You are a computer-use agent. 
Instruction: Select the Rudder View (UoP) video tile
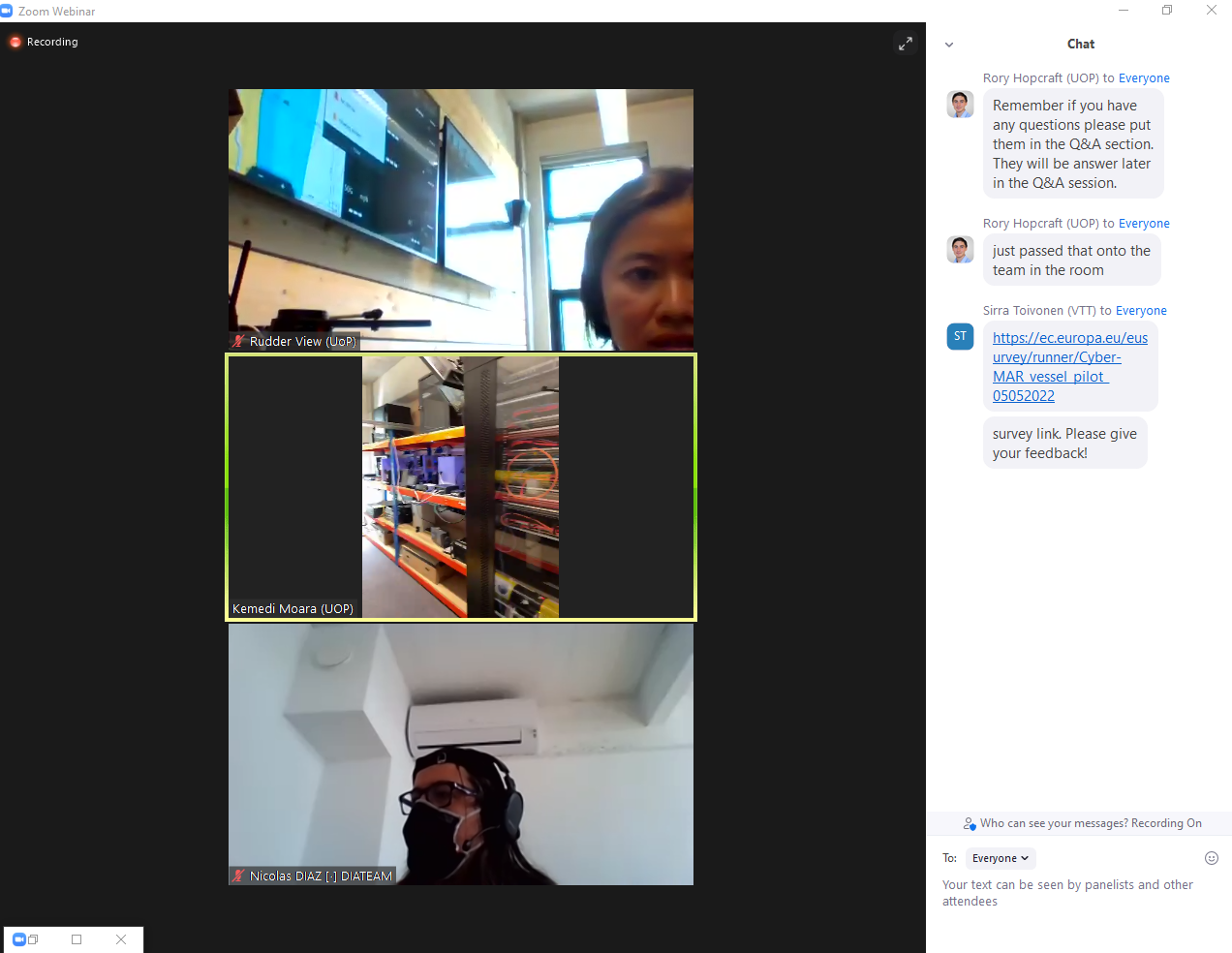pyautogui.click(x=461, y=219)
